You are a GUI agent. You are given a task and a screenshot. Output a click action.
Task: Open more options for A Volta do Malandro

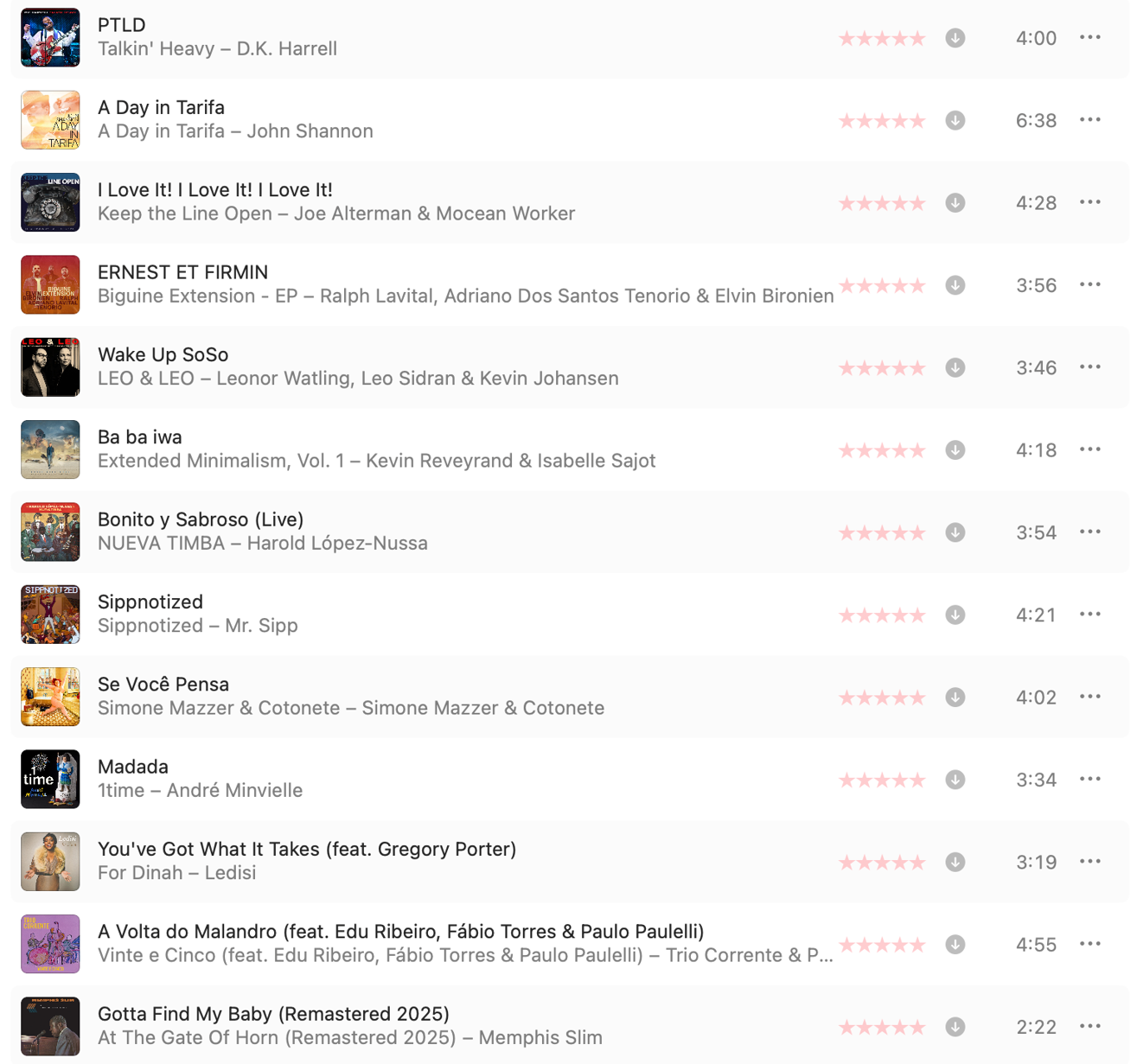[1090, 944]
